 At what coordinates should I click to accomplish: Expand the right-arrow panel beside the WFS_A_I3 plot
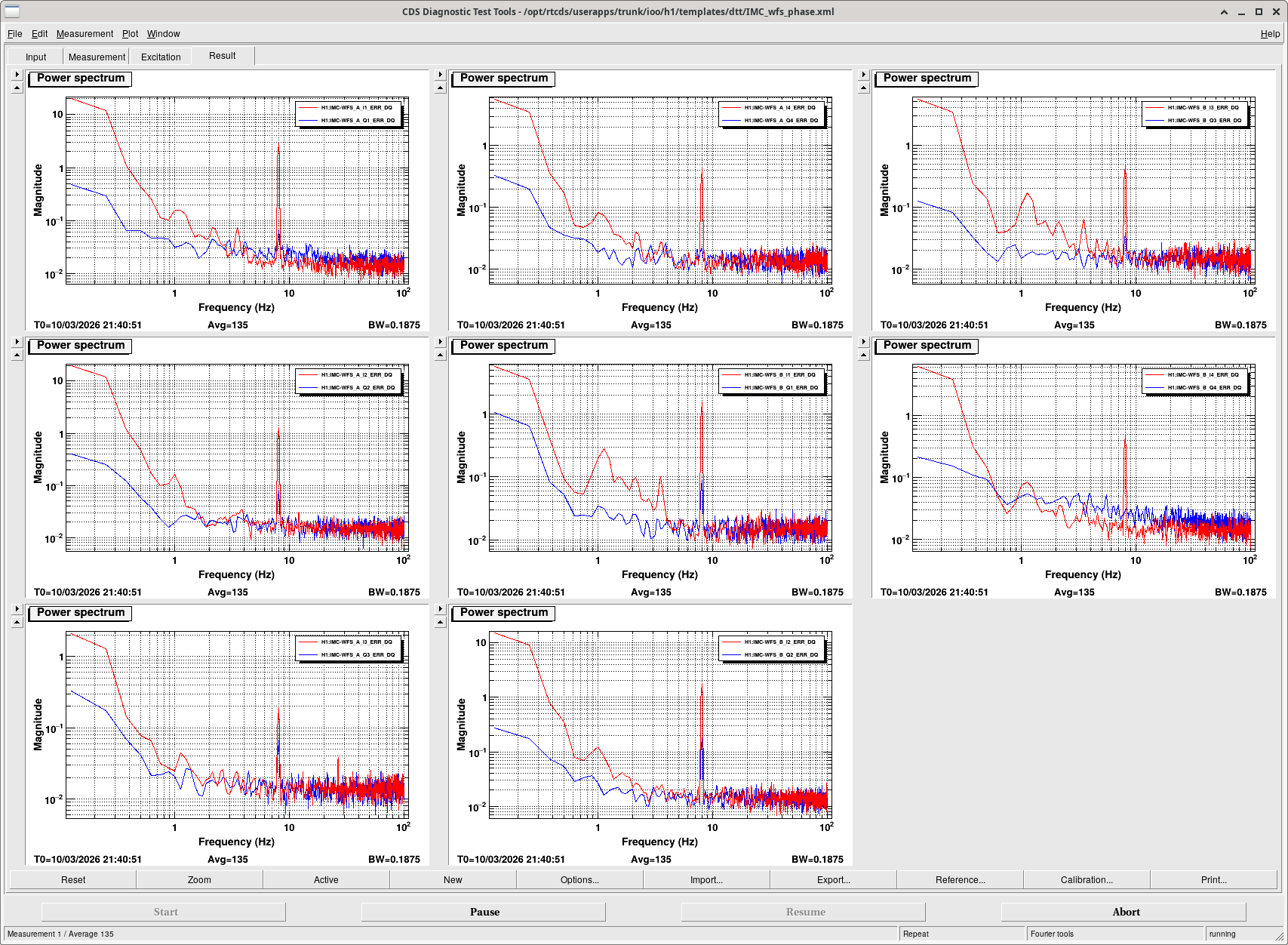17,609
